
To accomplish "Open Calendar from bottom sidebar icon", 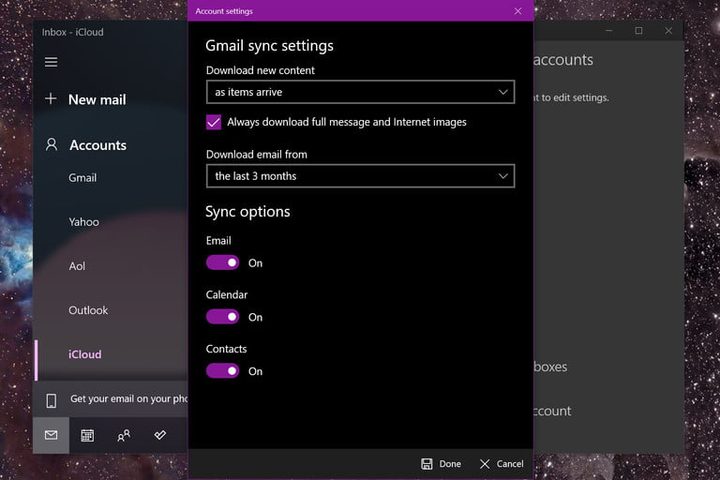I will pos(87,435).
